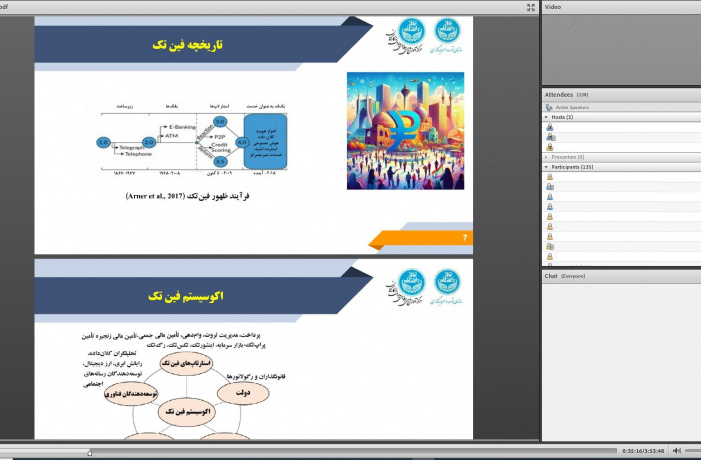Viewport: 701px width, 460px height.
Task: Select the host icon showing a screen-share monitor
Action: [550, 137]
